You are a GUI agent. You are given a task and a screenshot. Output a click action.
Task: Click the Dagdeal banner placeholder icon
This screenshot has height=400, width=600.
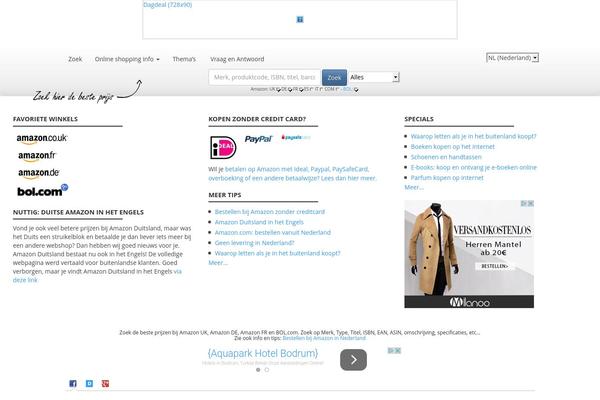(x=300, y=20)
